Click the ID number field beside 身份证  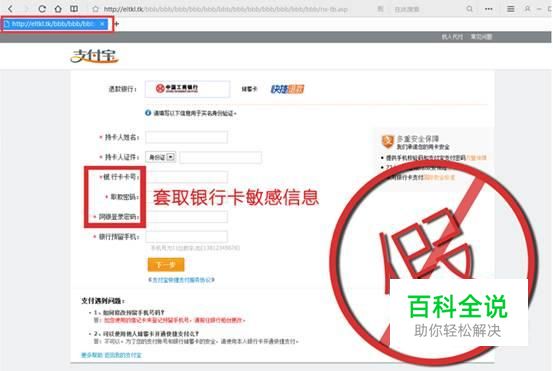(221, 157)
